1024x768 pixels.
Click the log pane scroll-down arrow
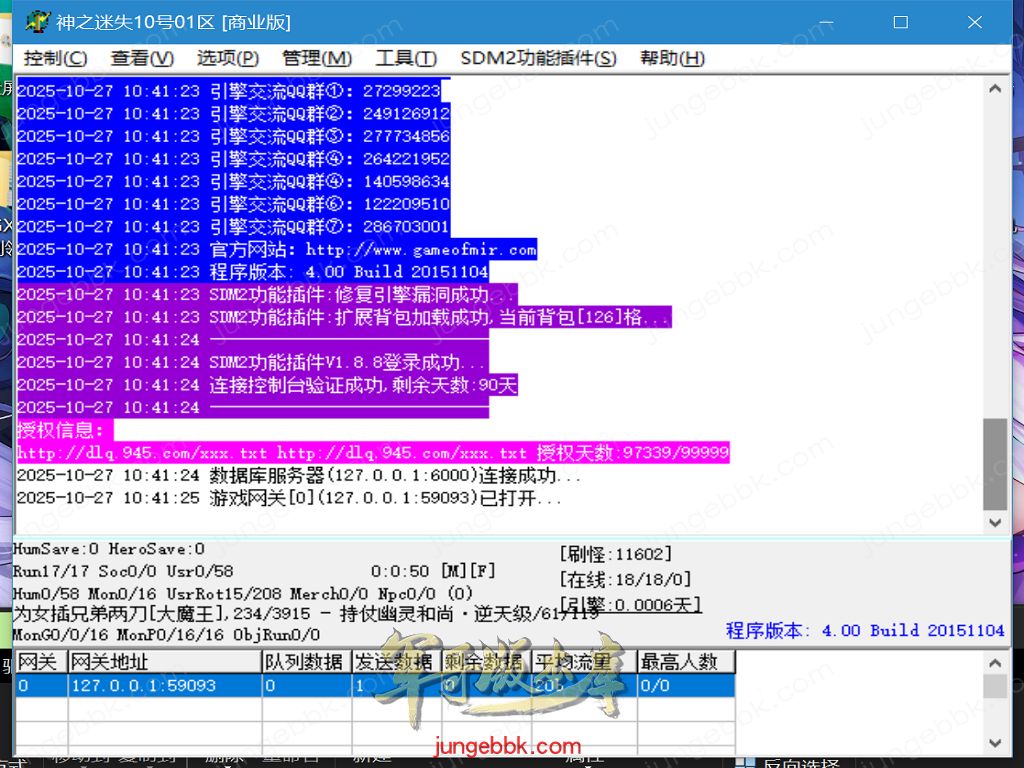coord(995,523)
